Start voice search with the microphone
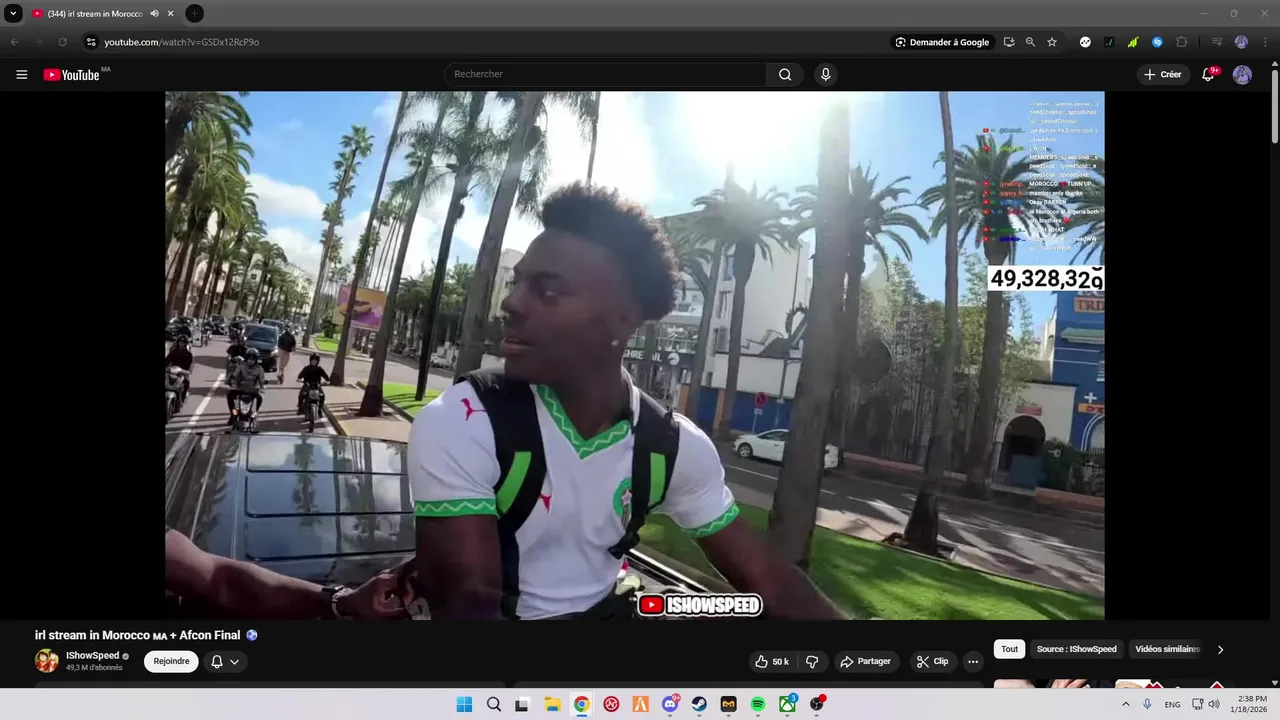 pyautogui.click(x=825, y=75)
